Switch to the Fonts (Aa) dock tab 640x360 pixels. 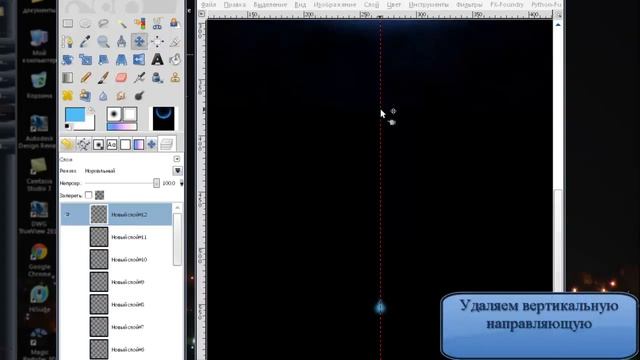coord(111,144)
